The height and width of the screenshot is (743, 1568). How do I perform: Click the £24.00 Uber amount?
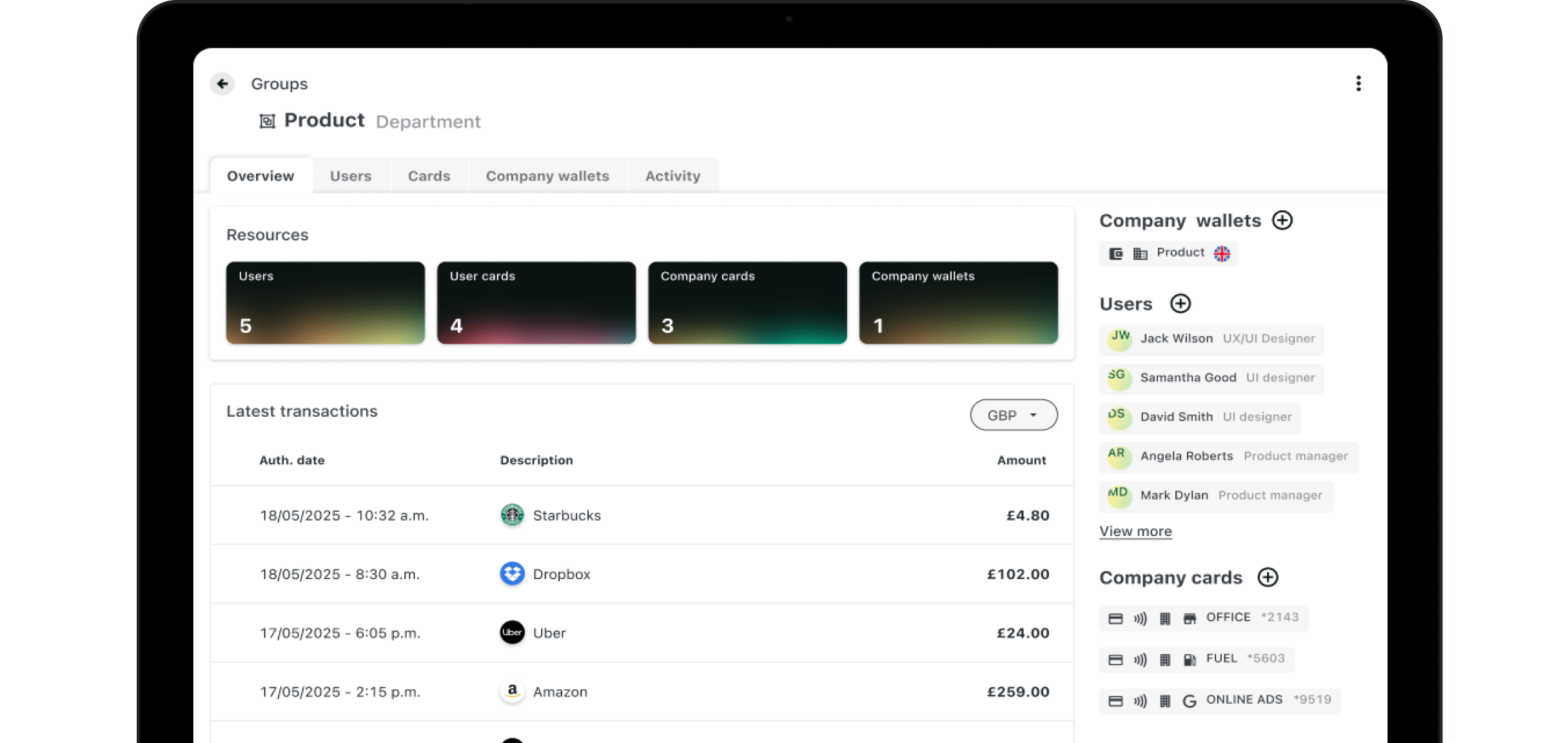[1023, 633]
